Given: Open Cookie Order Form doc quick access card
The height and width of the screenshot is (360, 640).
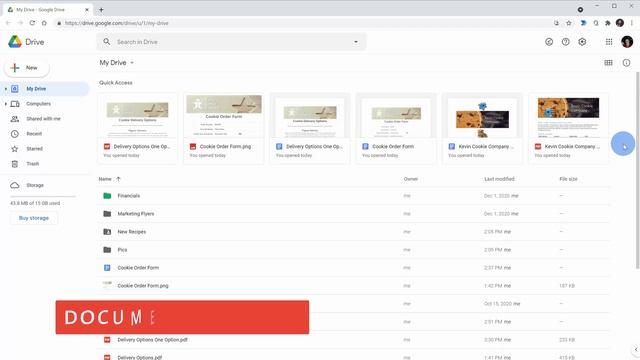Looking at the screenshot, I should point(396,129).
